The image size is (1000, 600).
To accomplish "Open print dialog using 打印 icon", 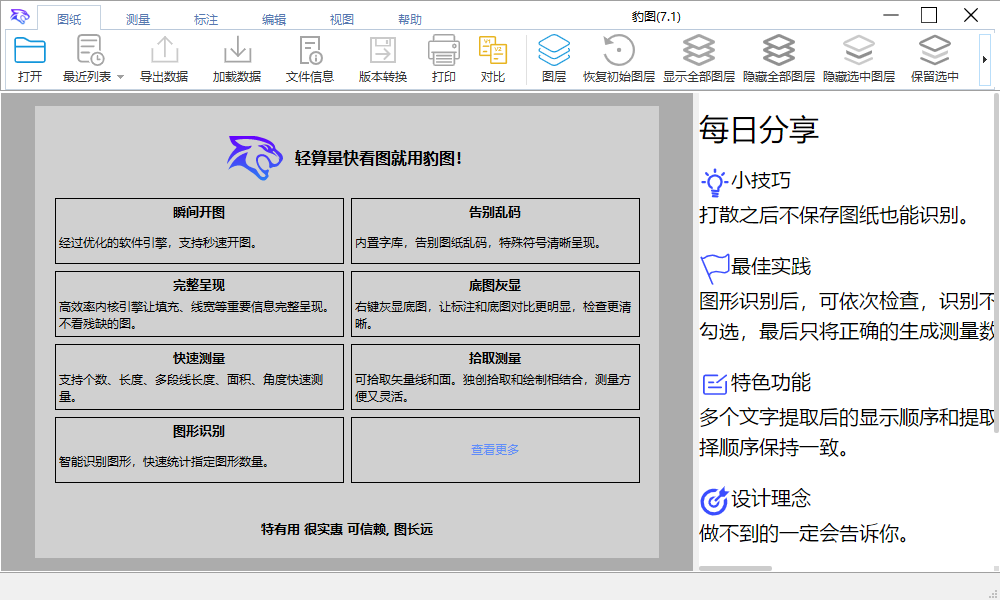I will [x=442, y=55].
